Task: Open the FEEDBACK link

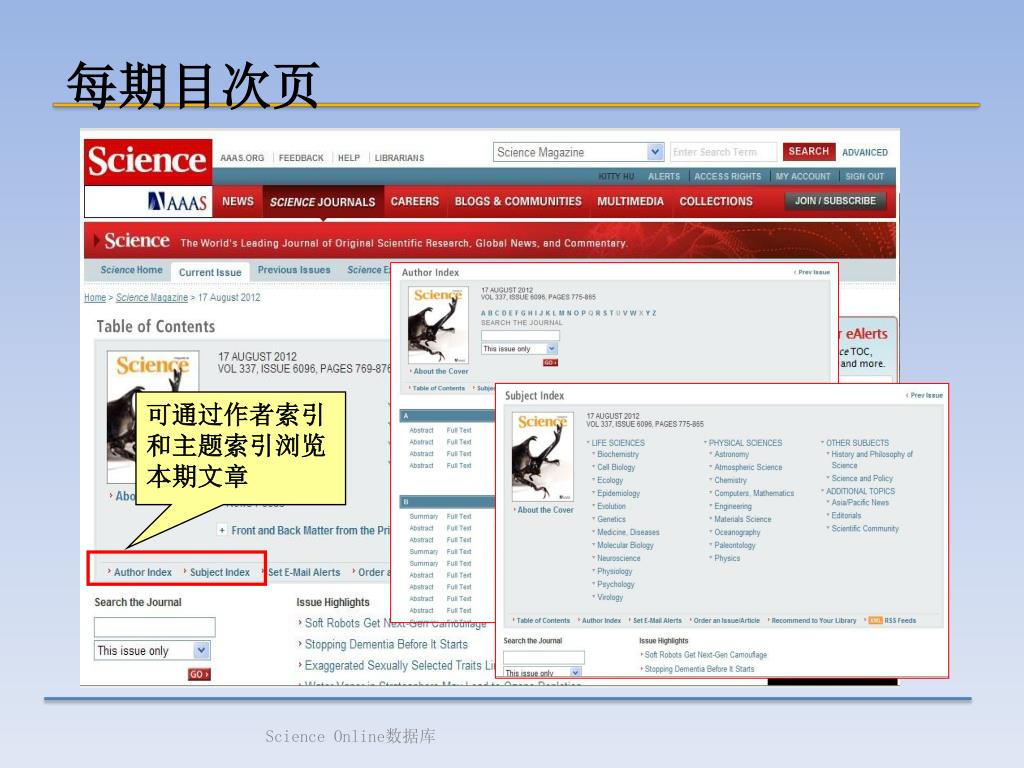Action: point(301,158)
